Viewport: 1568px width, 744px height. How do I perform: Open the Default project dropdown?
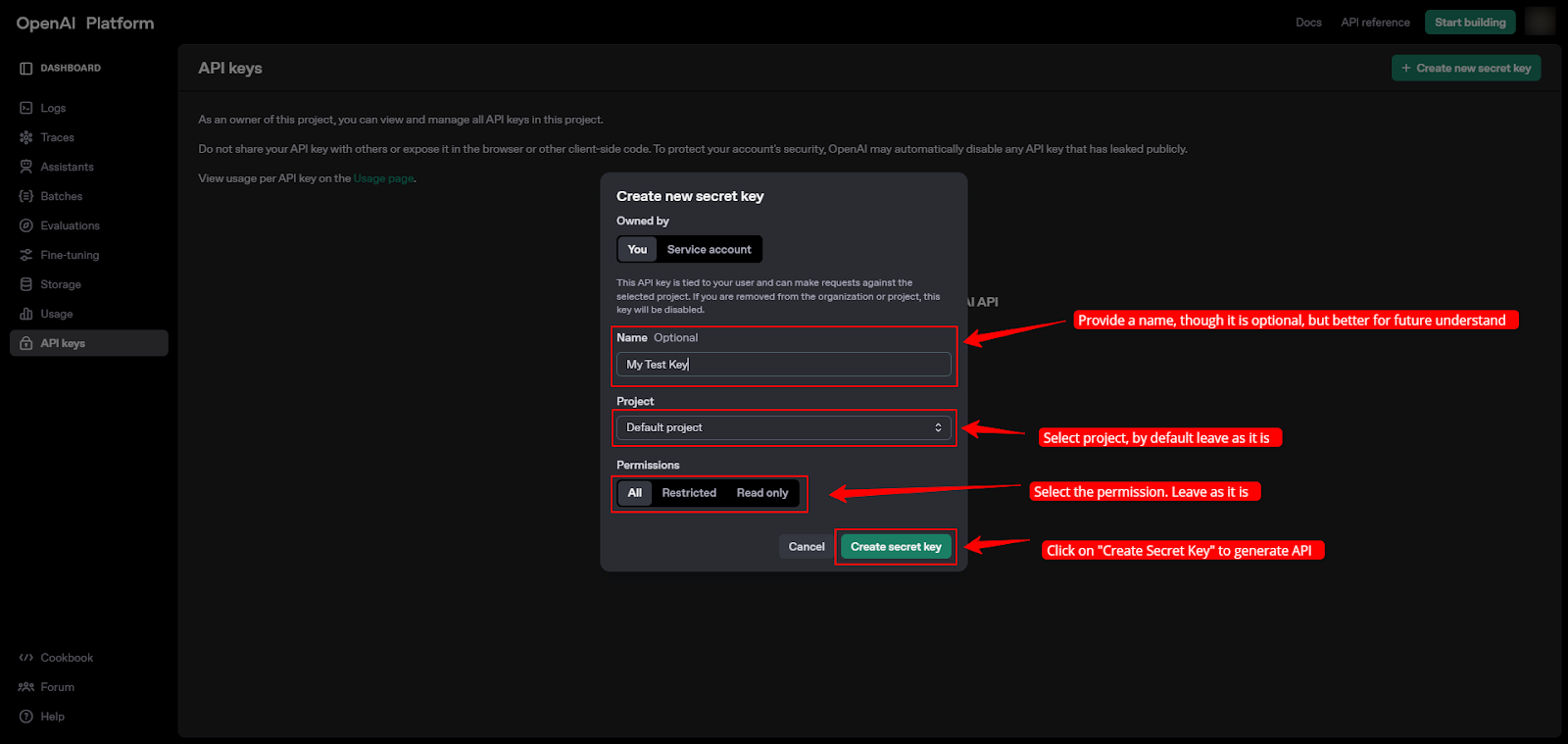coord(784,427)
